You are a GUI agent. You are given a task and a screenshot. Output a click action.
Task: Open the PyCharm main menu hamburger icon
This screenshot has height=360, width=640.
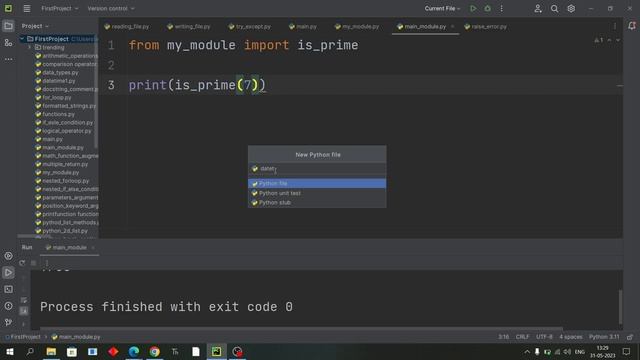27,8
